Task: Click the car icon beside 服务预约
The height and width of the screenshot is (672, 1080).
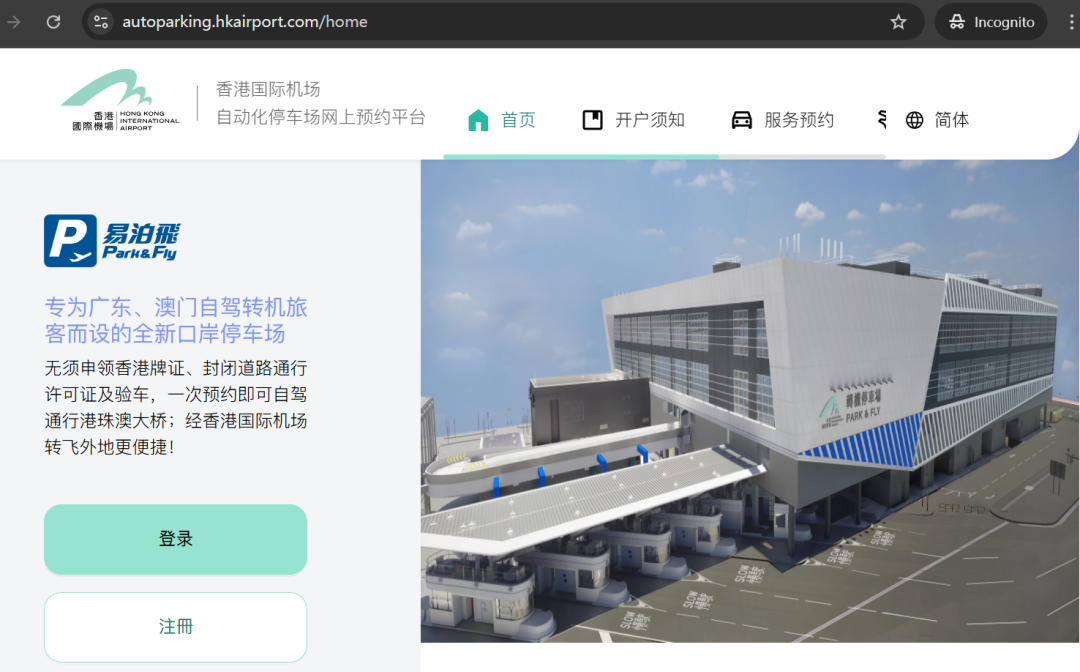Action: [x=741, y=120]
